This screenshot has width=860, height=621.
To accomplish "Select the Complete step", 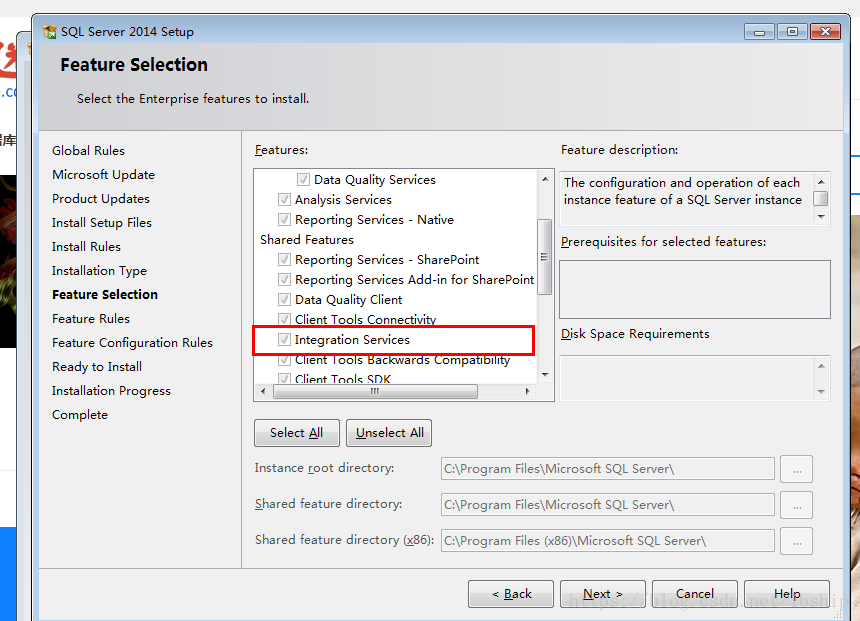I will [80, 415].
